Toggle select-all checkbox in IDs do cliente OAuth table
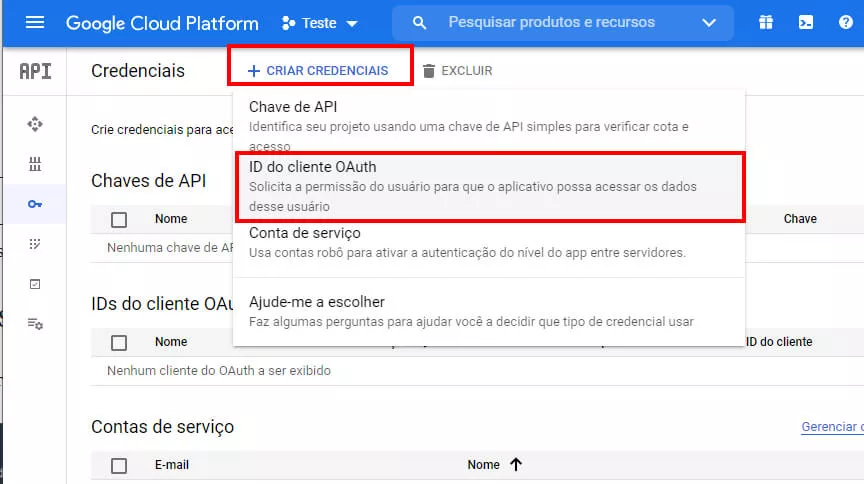Screen dimensions: 864x484 (119, 342)
